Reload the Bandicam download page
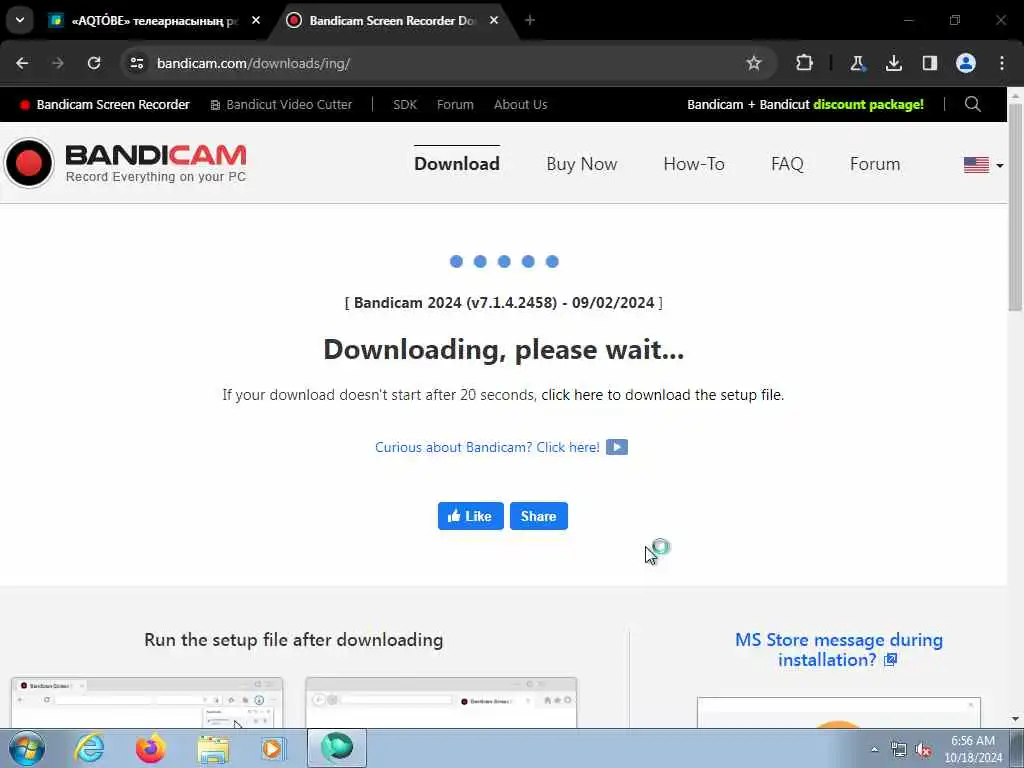This screenshot has width=1024, height=768. coord(94,63)
